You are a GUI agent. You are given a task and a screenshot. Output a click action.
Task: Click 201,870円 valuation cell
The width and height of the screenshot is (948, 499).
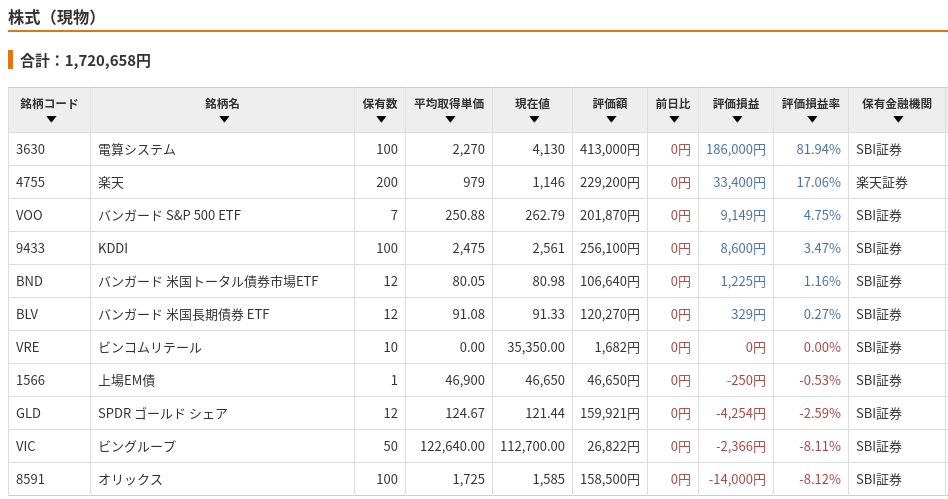(x=609, y=215)
